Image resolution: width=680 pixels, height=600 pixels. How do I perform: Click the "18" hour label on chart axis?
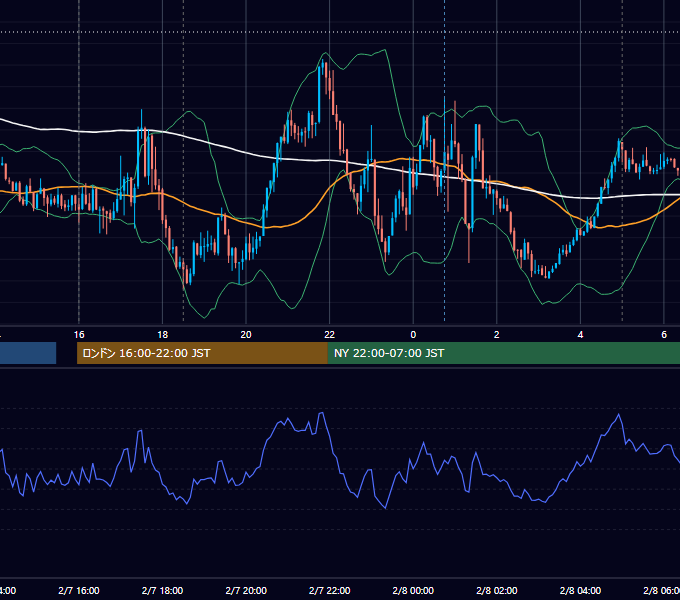coord(163,335)
